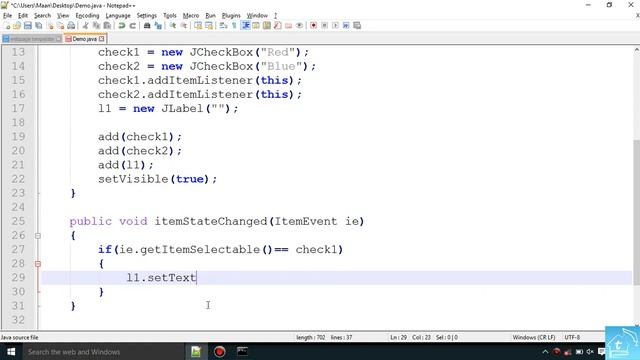Click the Paste toolbar icon

click(107, 26)
